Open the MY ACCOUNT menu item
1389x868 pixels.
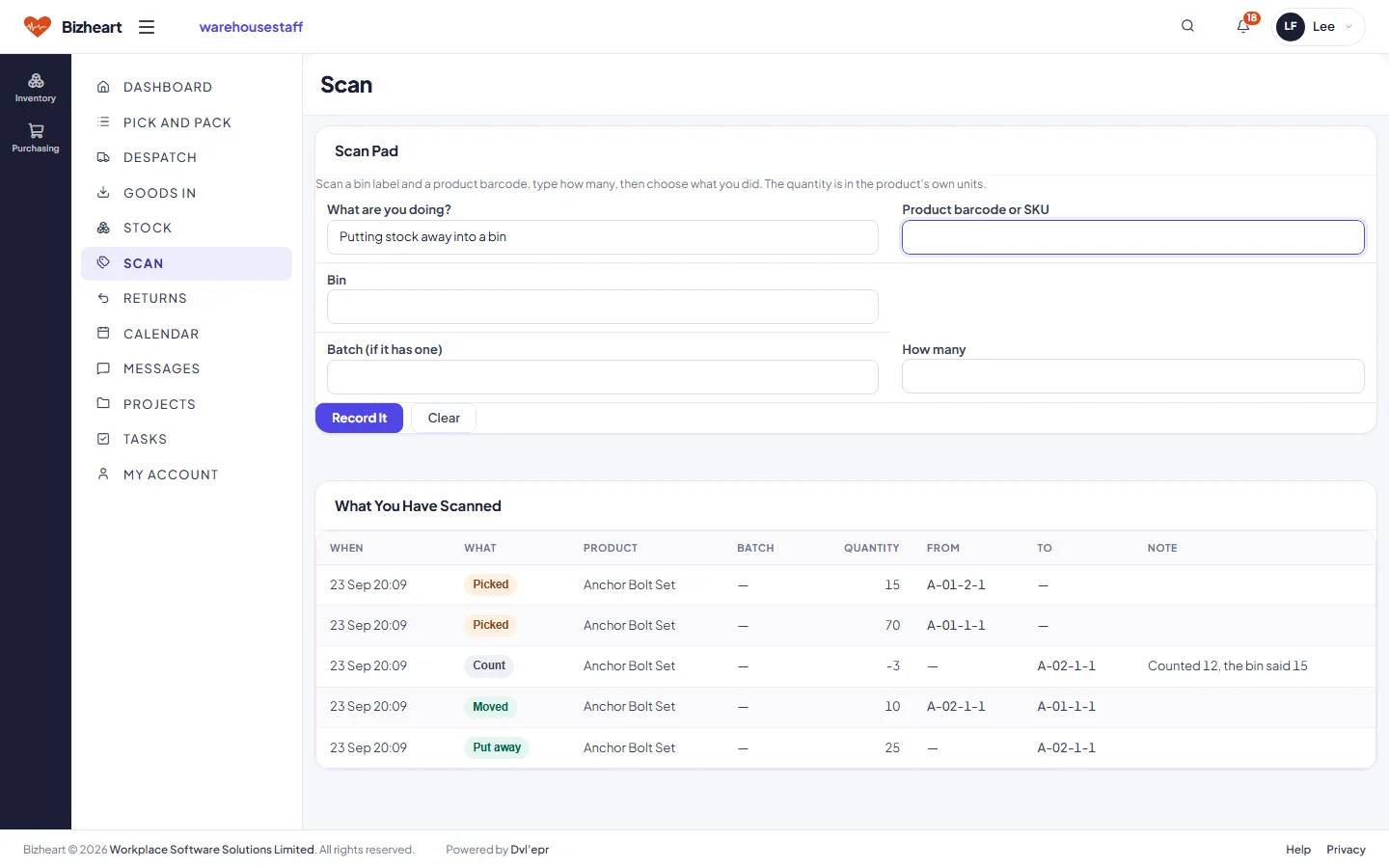[186, 475]
